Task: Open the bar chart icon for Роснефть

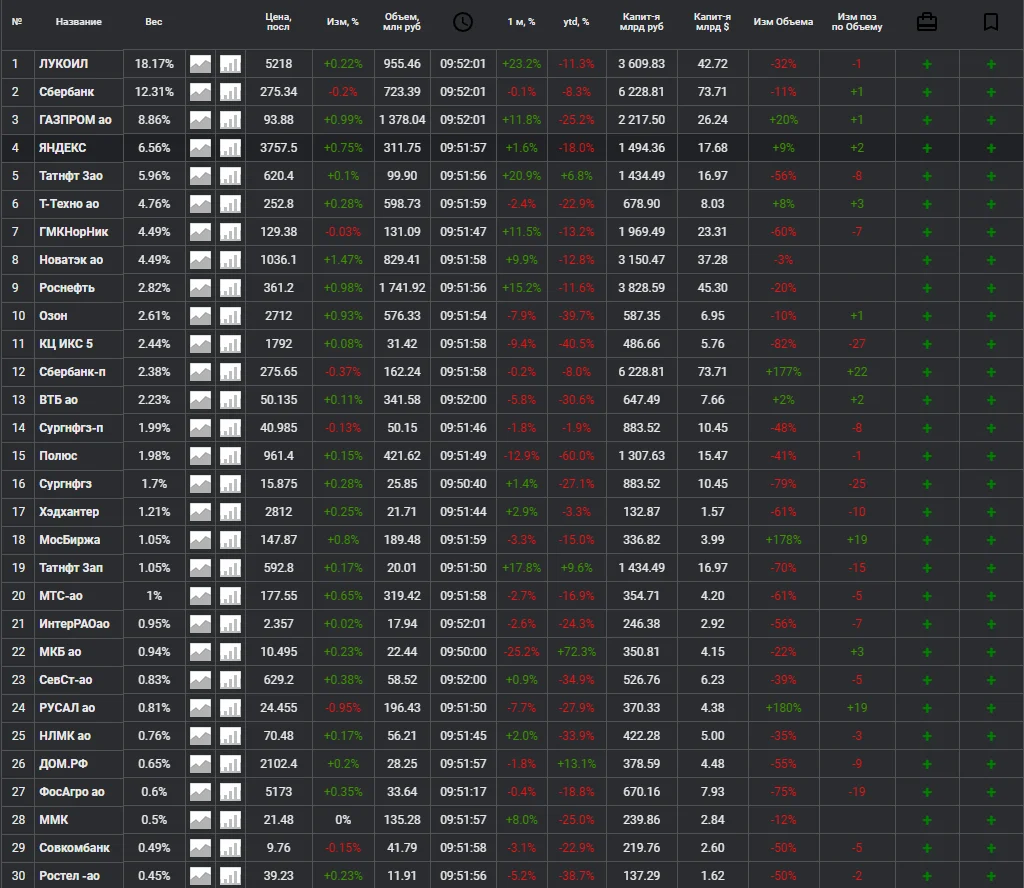Action: tap(231, 288)
